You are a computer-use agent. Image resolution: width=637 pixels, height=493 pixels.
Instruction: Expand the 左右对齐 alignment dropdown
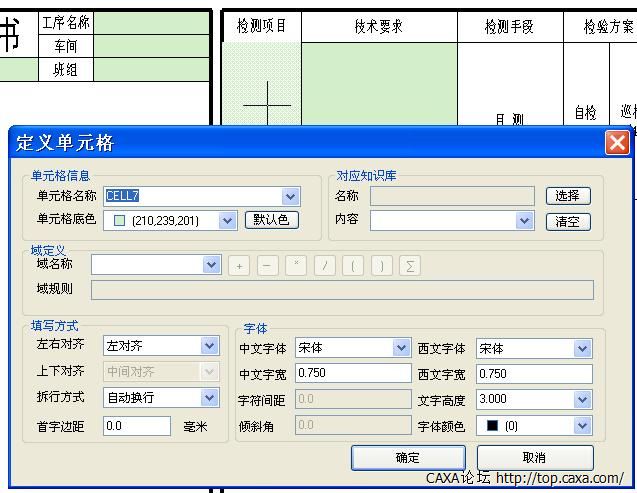pos(209,346)
